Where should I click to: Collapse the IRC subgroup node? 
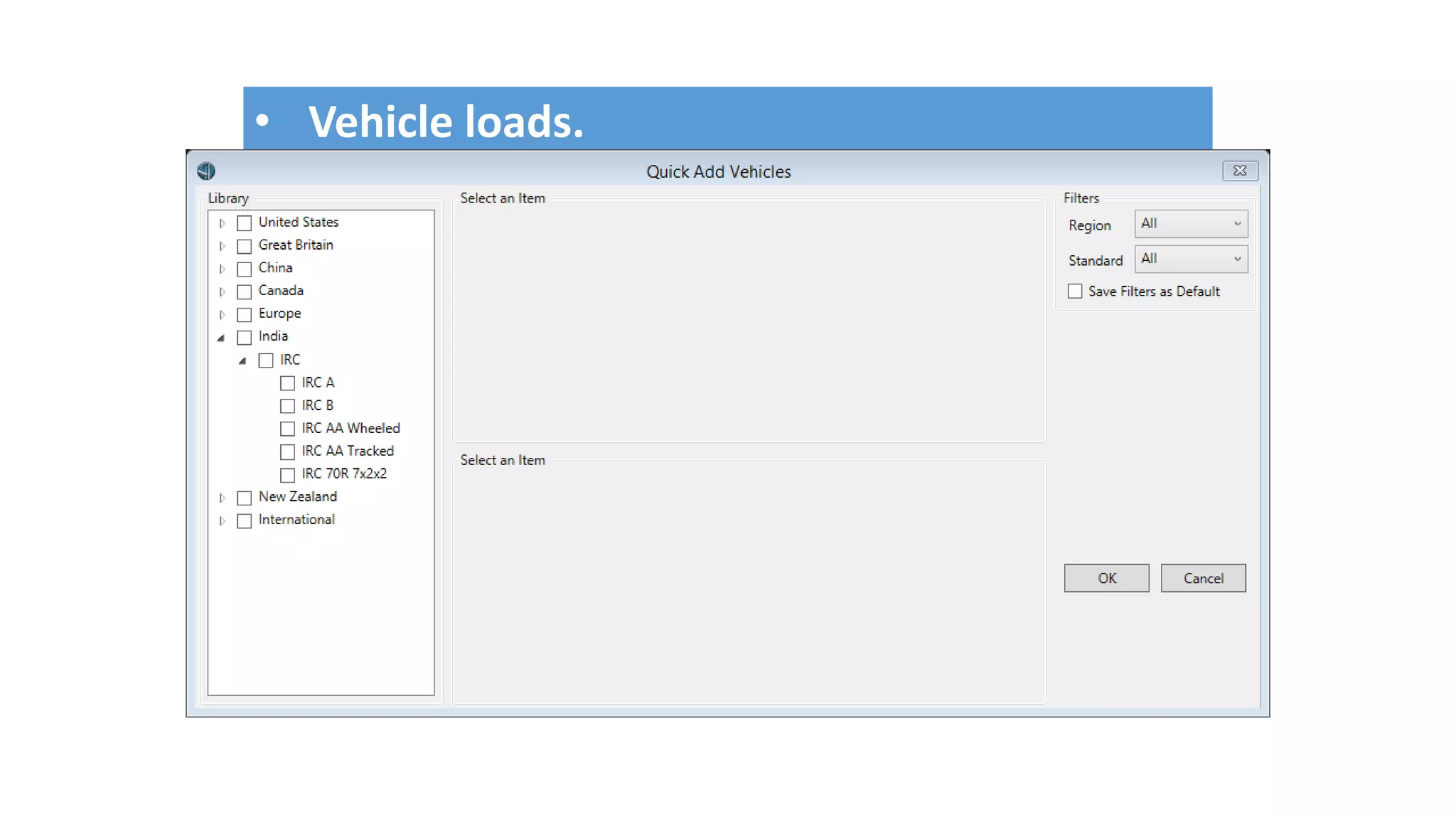click(x=242, y=360)
